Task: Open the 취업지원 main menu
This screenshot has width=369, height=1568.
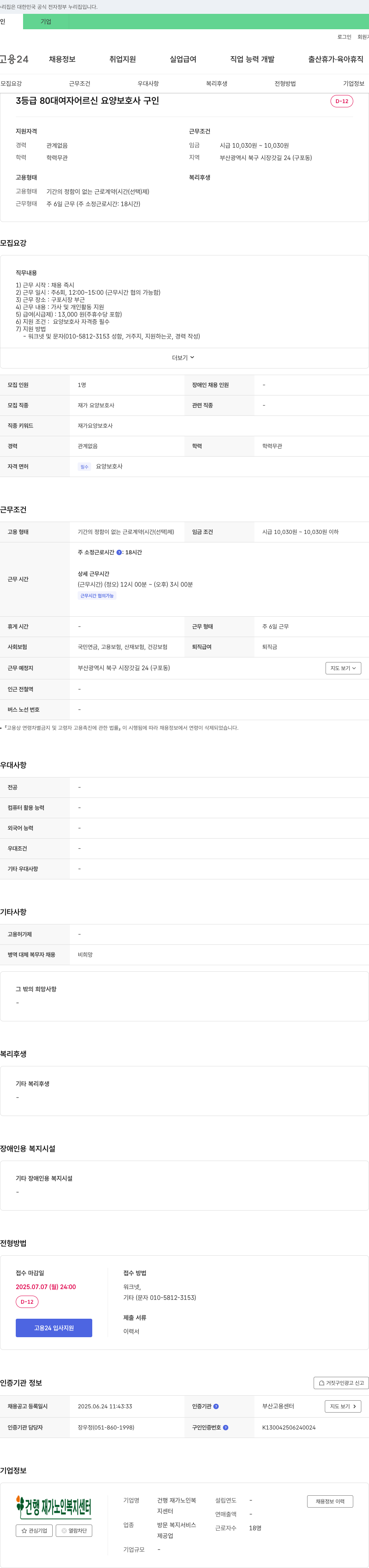Action: click(122, 59)
